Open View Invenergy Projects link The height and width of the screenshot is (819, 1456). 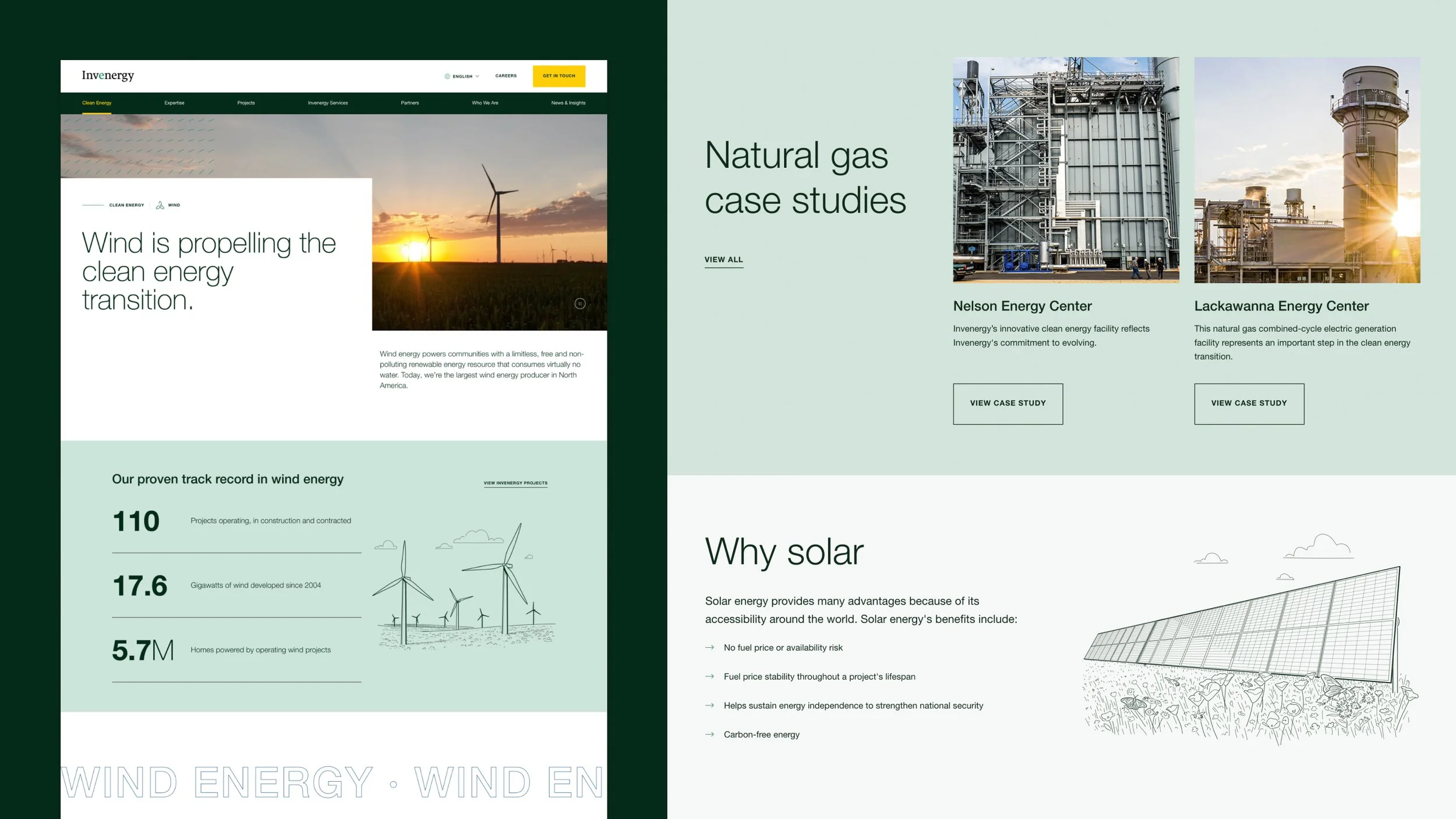(x=515, y=483)
